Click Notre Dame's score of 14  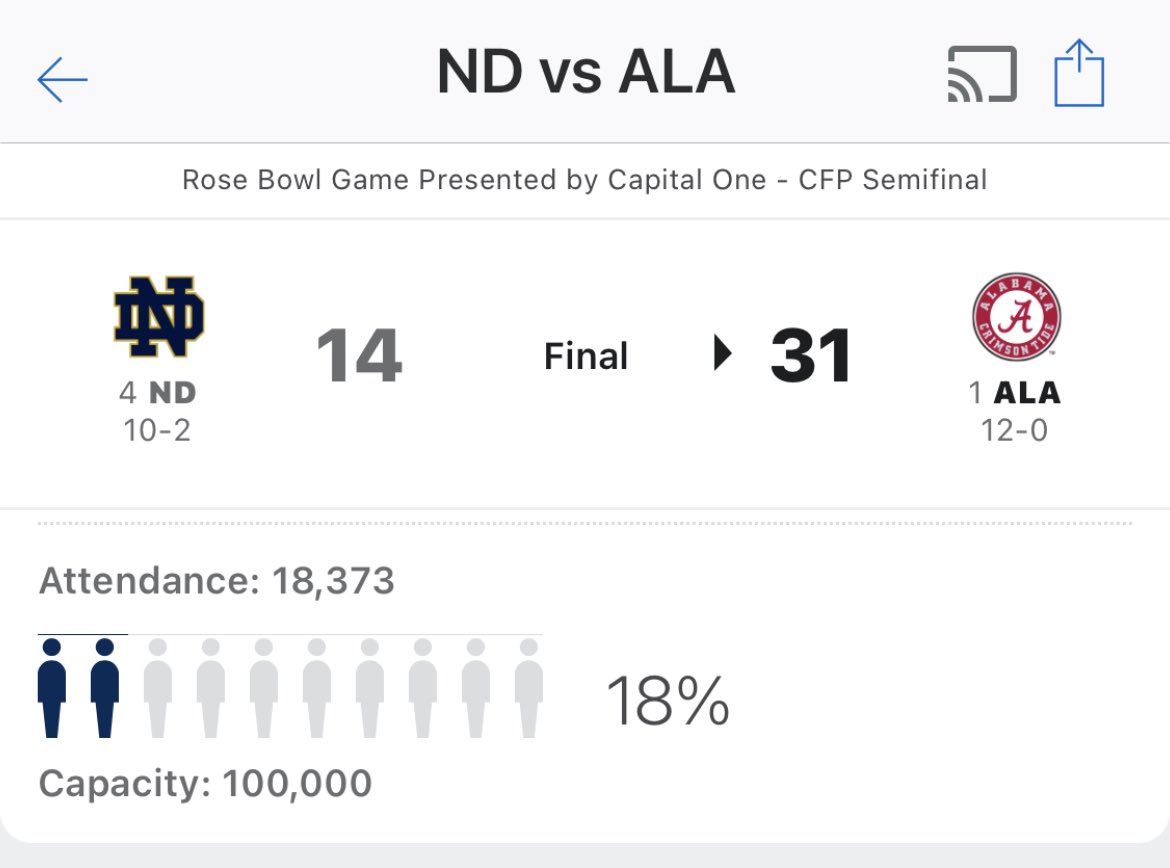(x=359, y=355)
